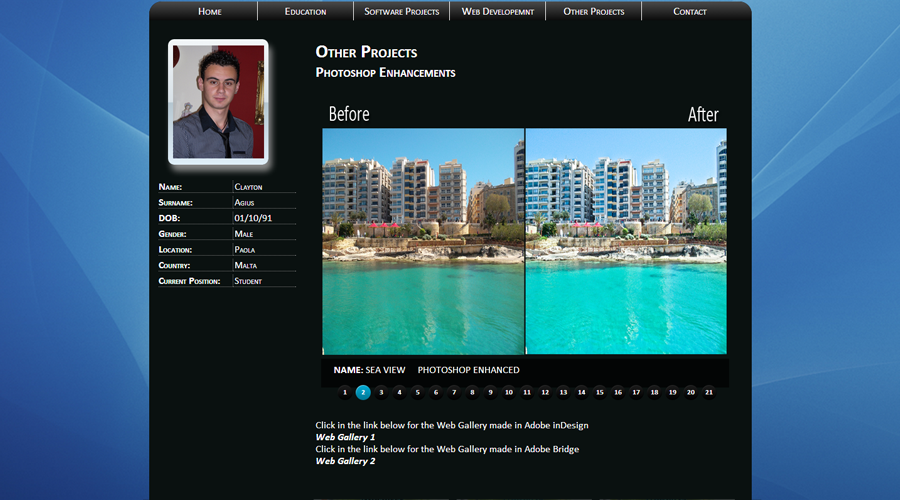
Task: Open the Contact page tab
Action: tap(689, 11)
